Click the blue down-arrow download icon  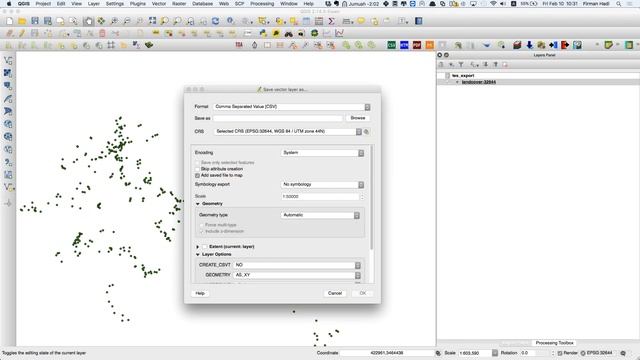pyautogui.click(x=529, y=45)
